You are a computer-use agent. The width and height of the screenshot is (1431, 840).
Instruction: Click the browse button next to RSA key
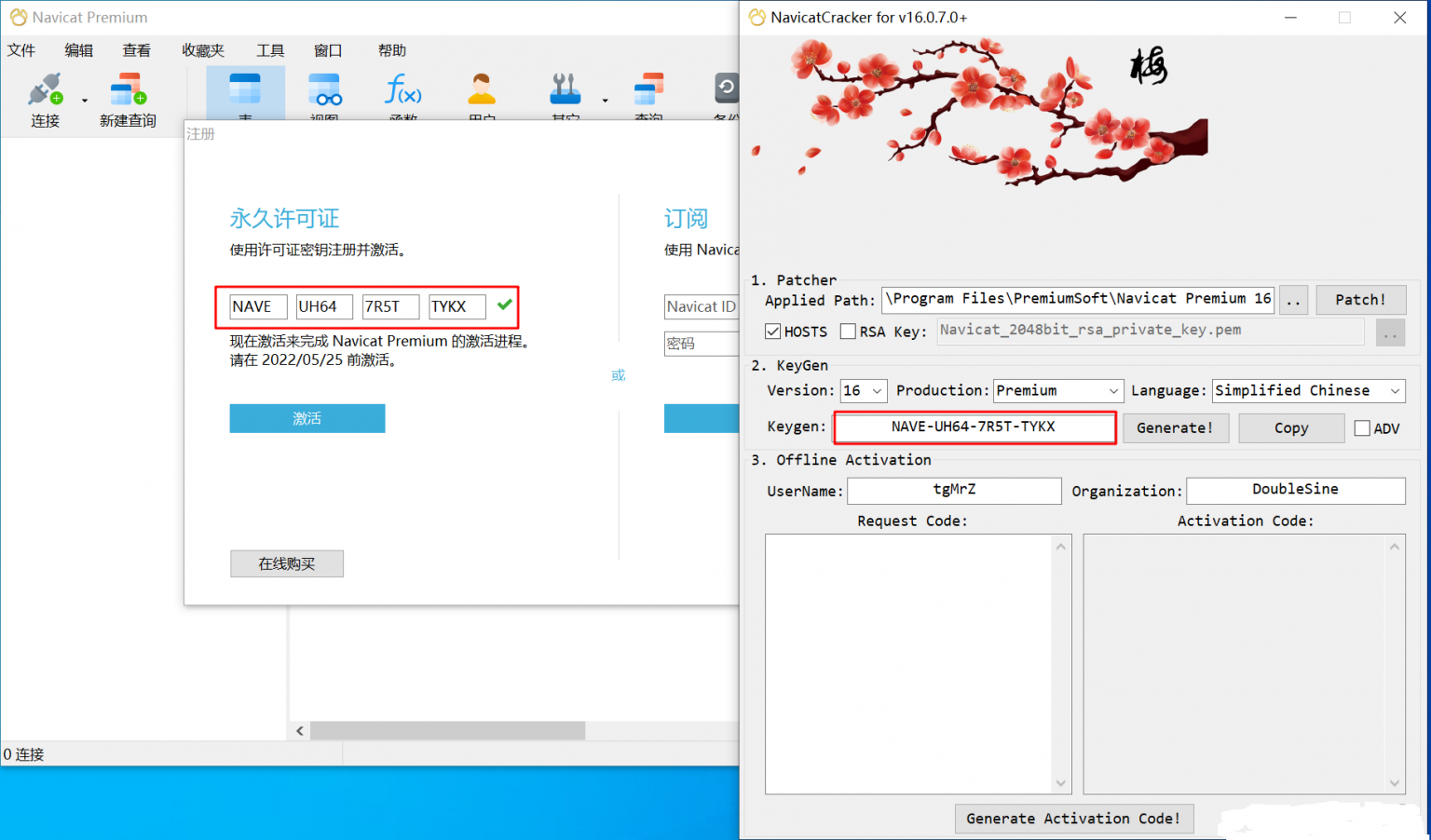1390,332
